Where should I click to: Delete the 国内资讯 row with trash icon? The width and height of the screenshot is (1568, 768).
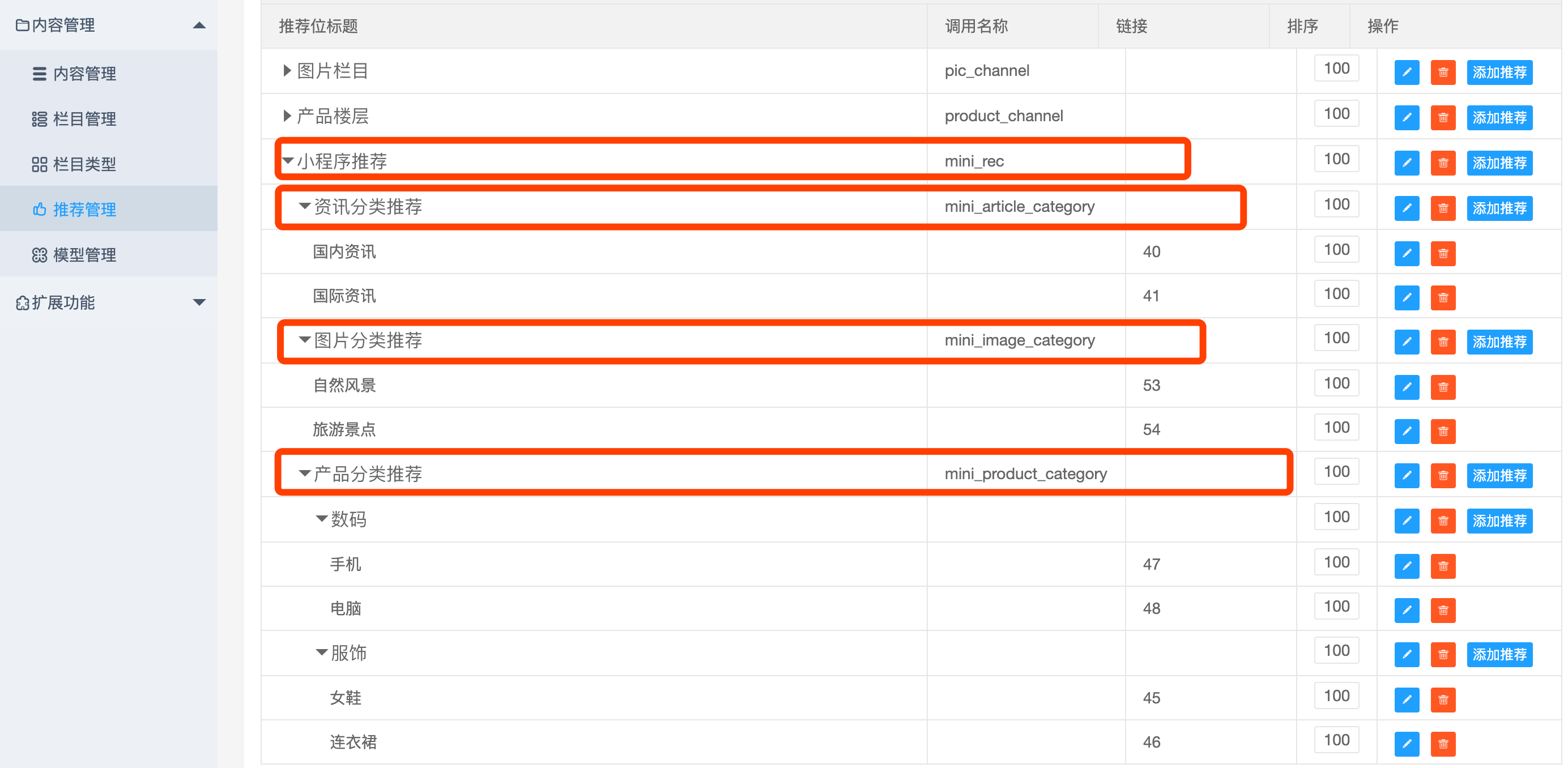pyautogui.click(x=1443, y=253)
